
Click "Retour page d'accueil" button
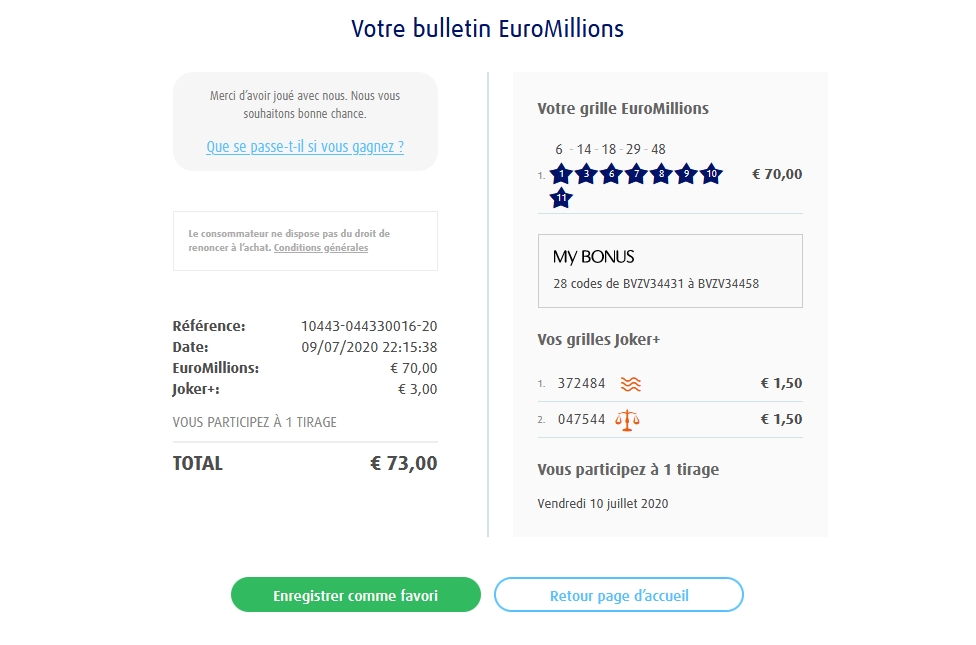pyautogui.click(x=619, y=595)
